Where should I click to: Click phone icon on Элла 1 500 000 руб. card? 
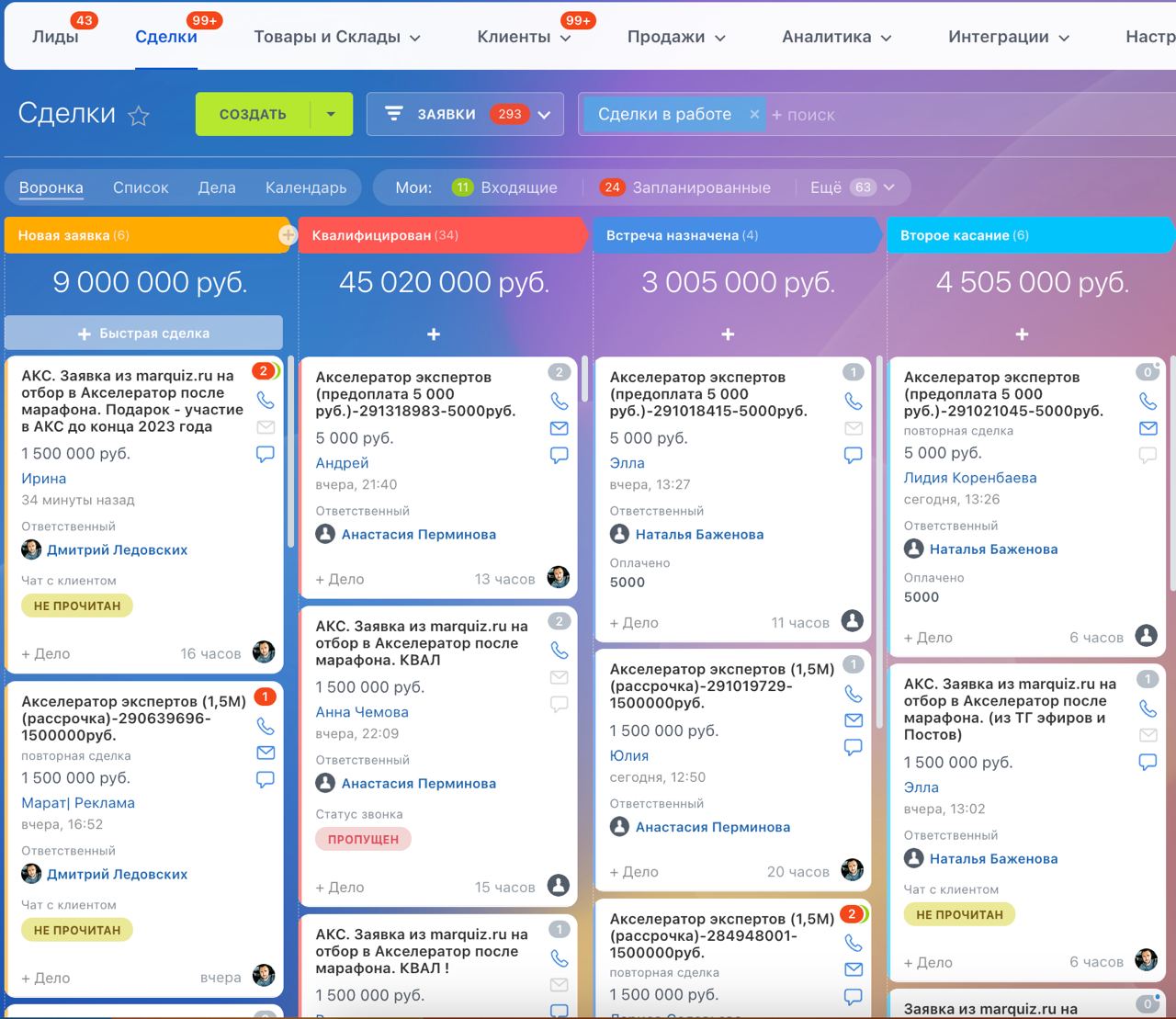click(x=1148, y=708)
